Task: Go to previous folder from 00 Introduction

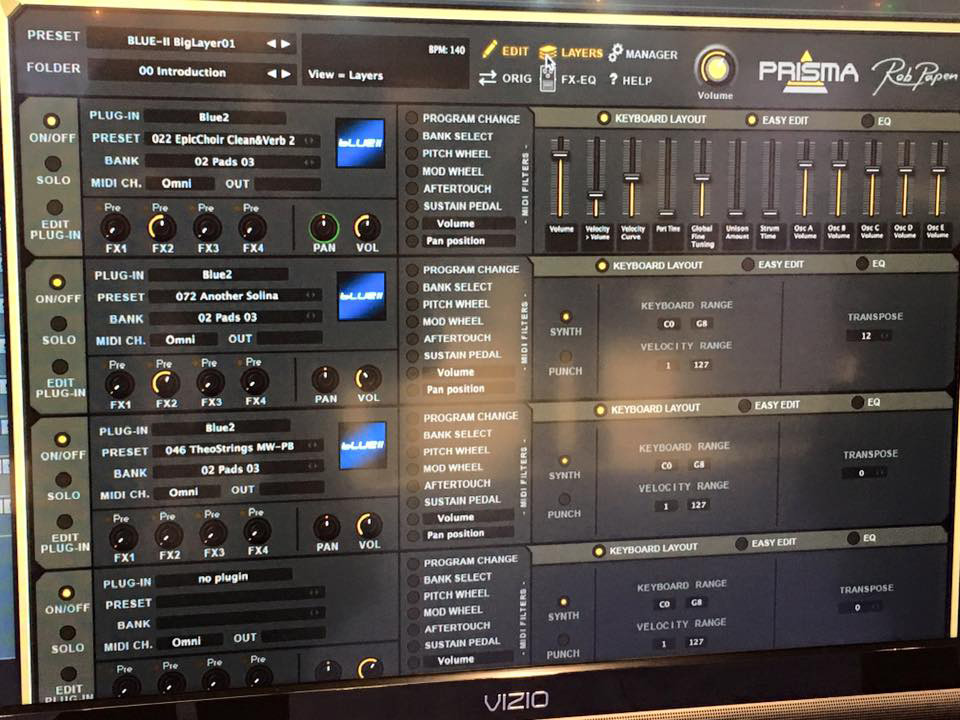Action: (x=271, y=73)
